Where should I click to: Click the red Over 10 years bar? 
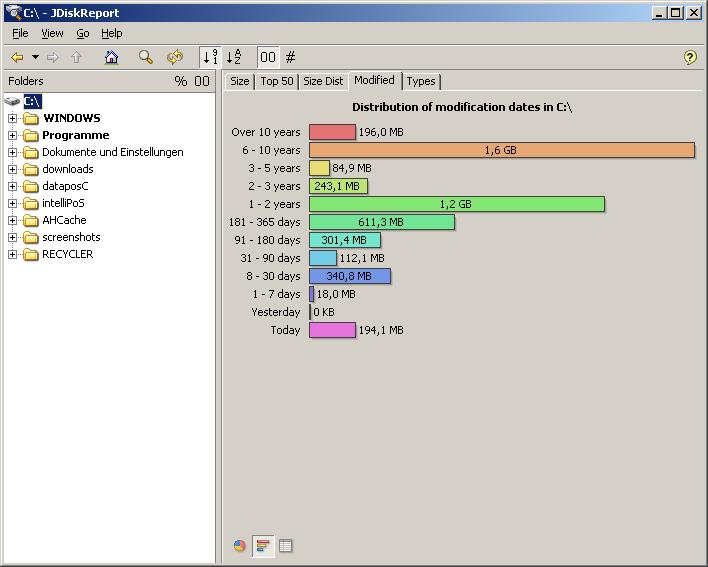[332, 132]
